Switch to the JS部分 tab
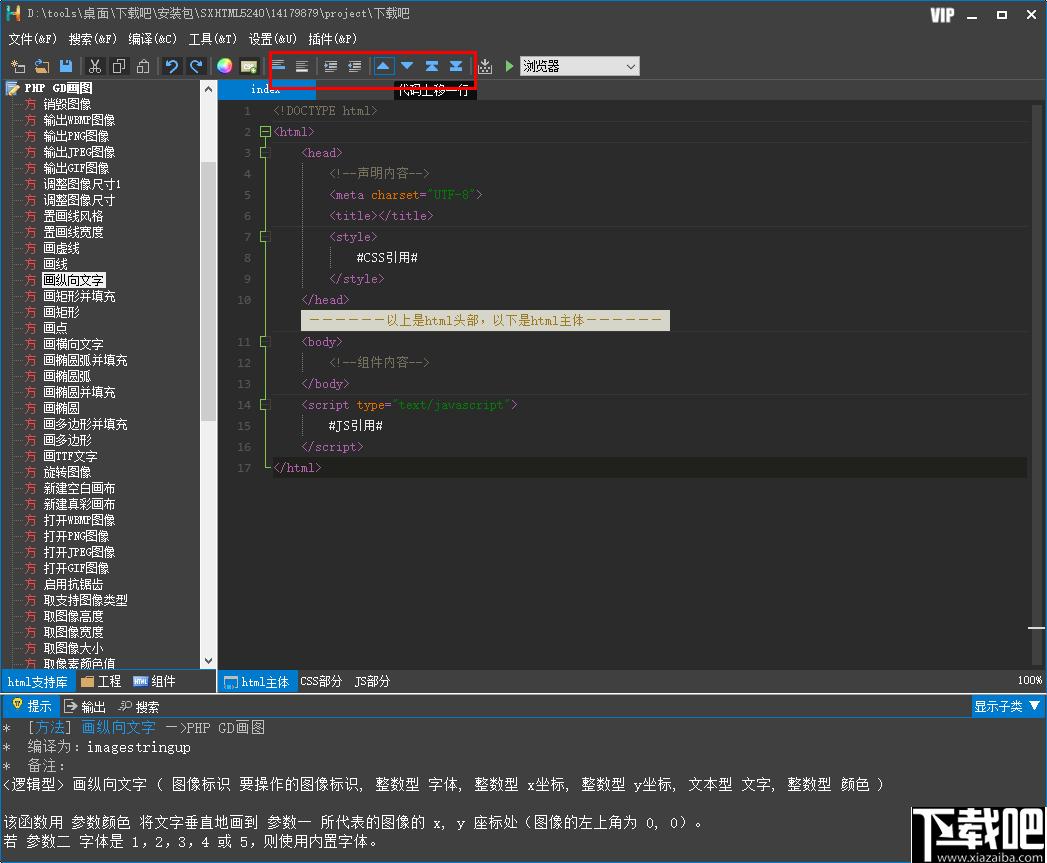Viewport: 1047px width, 863px height. (x=373, y=681)
